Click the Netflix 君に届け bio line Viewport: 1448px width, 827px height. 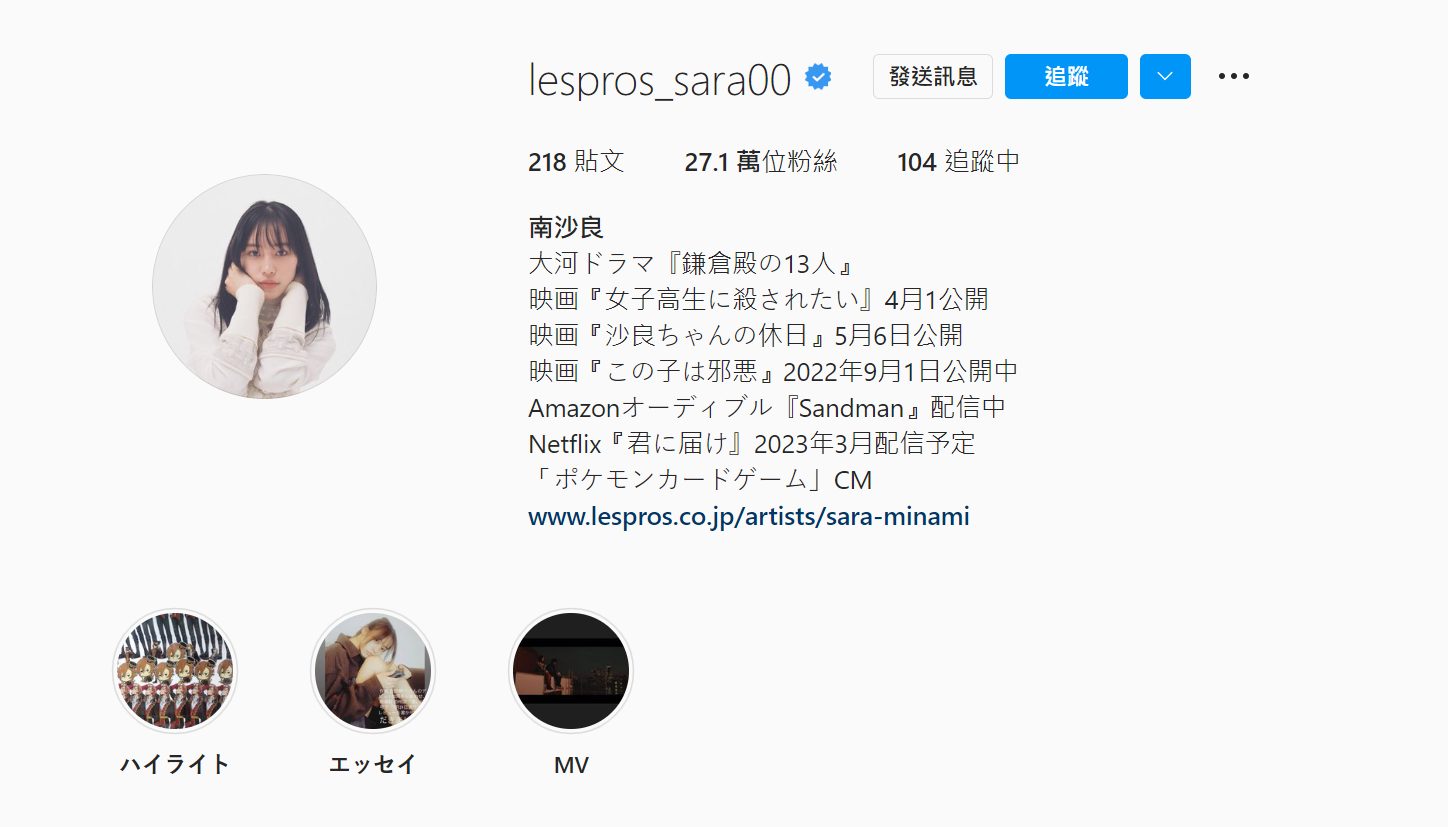(x=752, y=444)
